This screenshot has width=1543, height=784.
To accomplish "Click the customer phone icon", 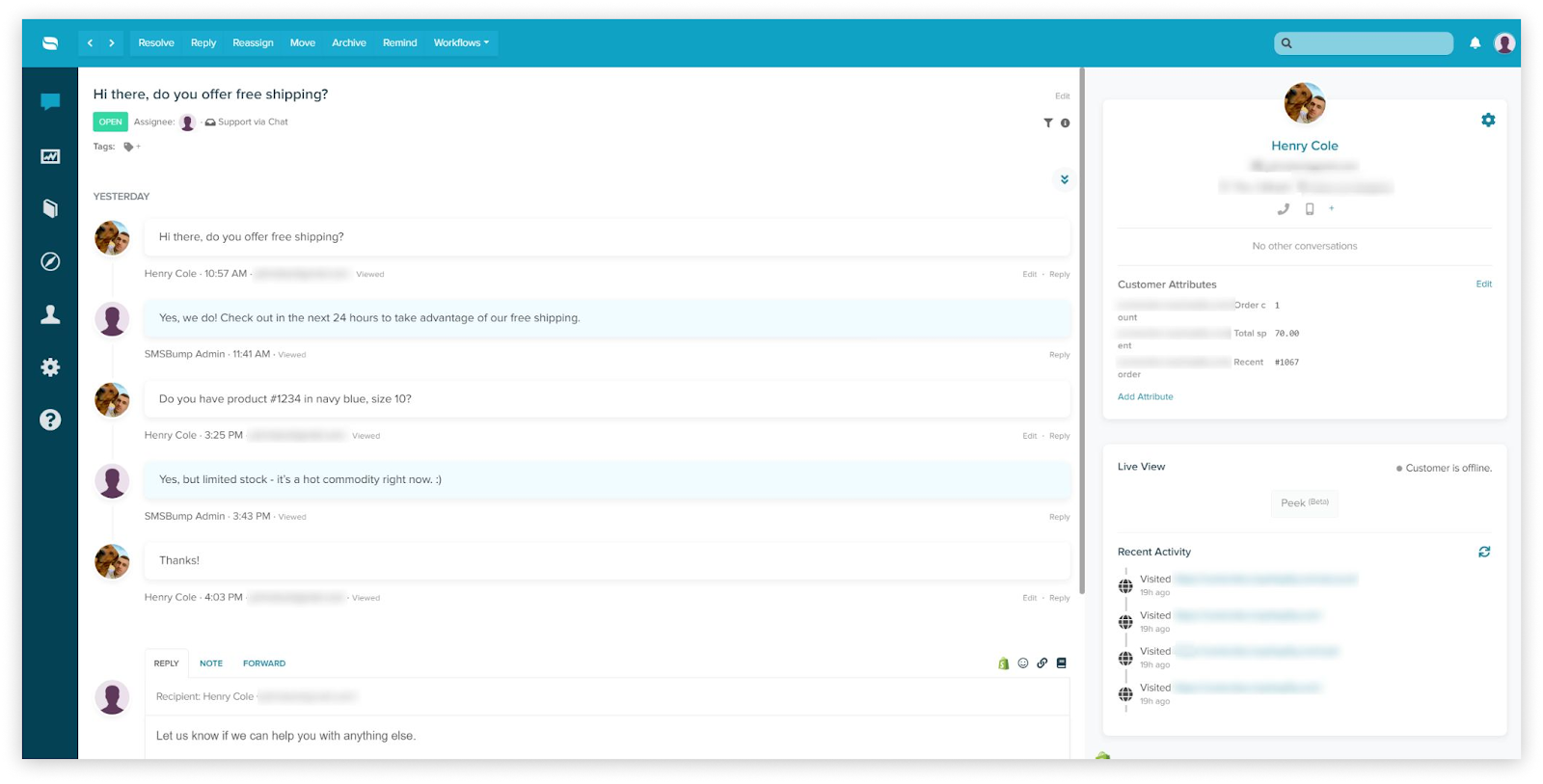I will coord(1283,208).
